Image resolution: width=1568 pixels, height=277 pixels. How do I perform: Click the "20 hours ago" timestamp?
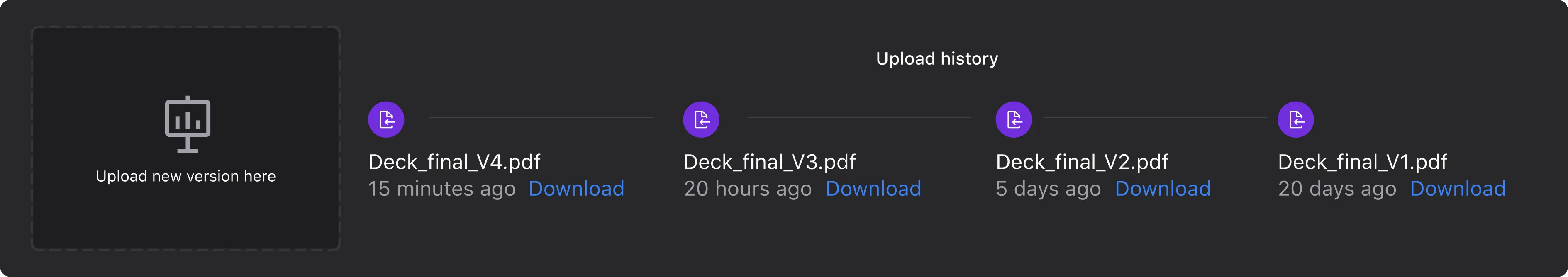tap(747, 189)
